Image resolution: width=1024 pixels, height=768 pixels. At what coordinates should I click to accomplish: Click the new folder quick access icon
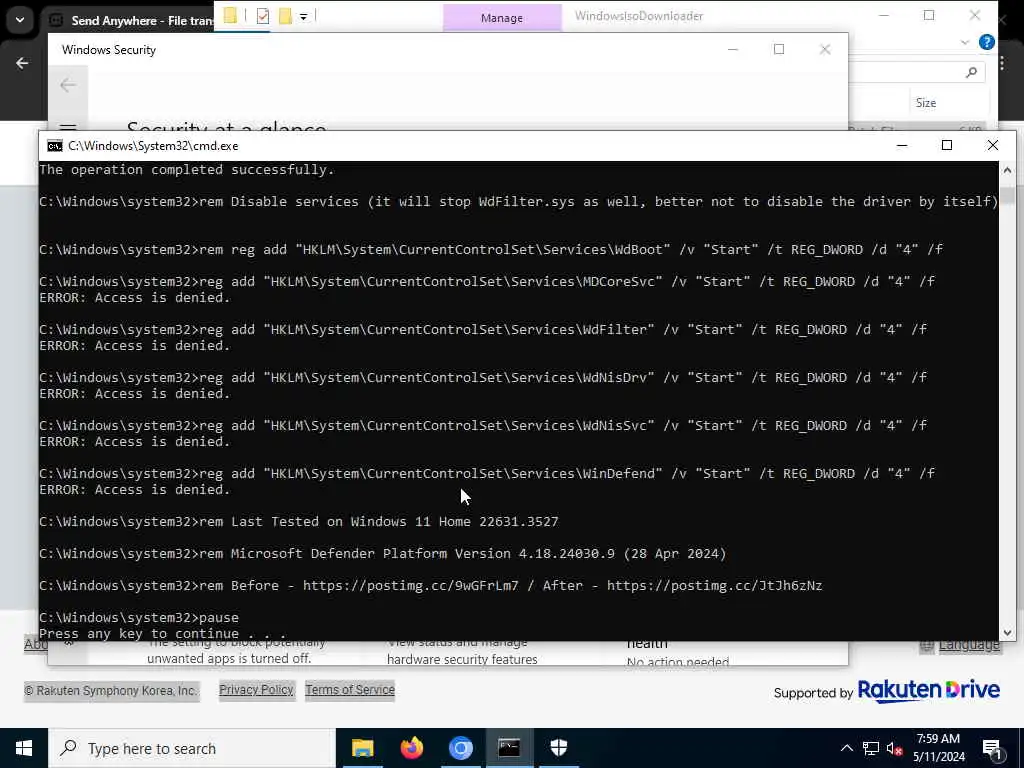tap(285, 16)
